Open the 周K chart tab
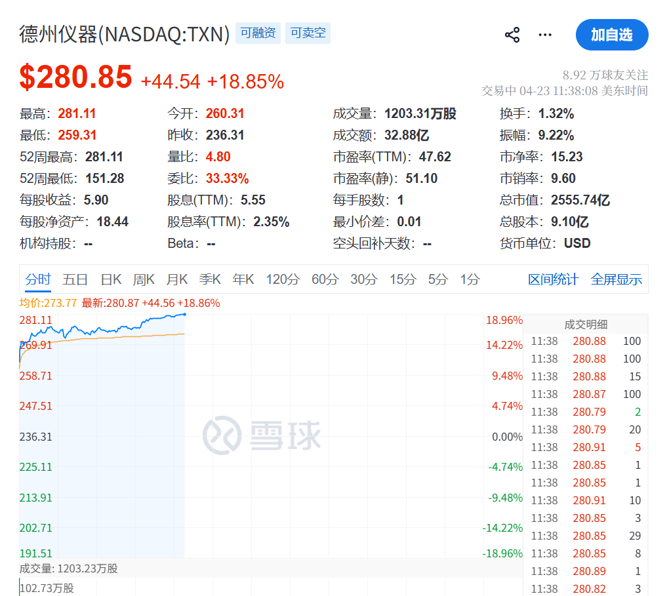Screen dimensions: 667x596 144,280
